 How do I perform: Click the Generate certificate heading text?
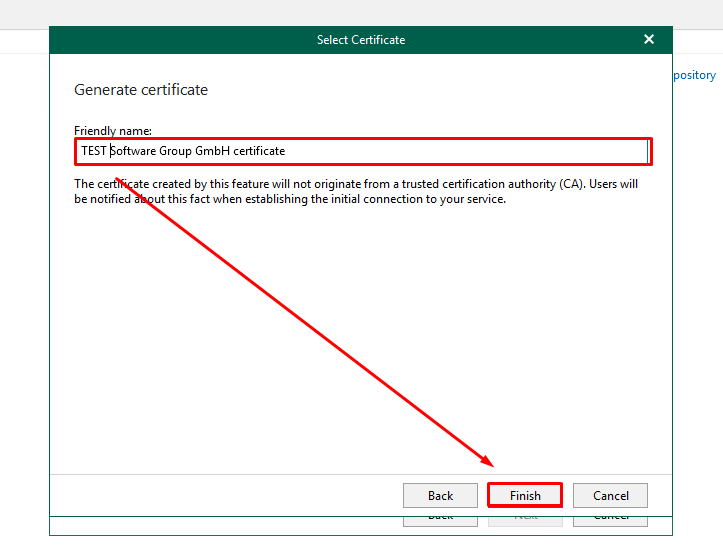coord(141,89)
